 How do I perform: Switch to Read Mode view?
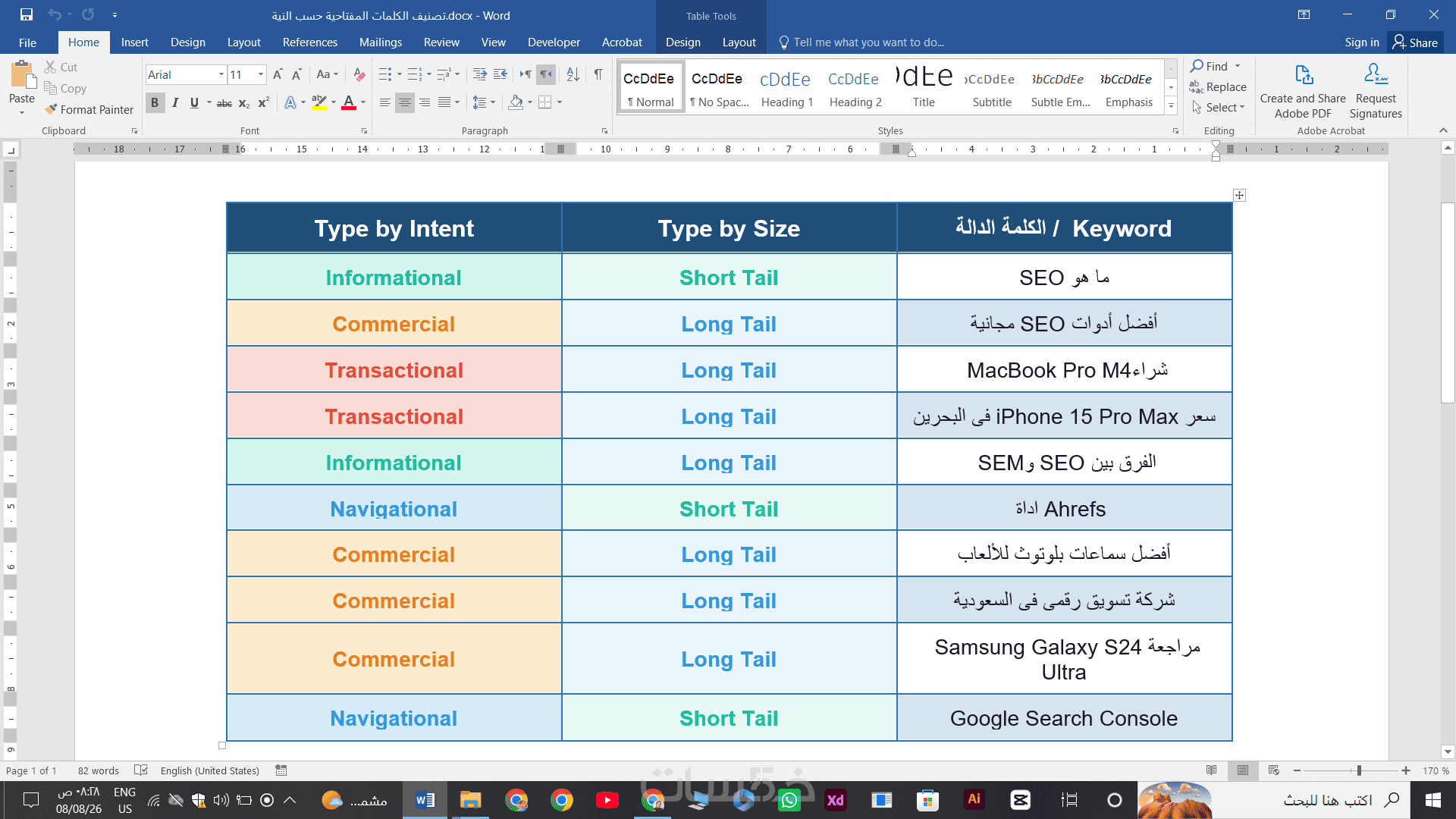coord(1212,770)
